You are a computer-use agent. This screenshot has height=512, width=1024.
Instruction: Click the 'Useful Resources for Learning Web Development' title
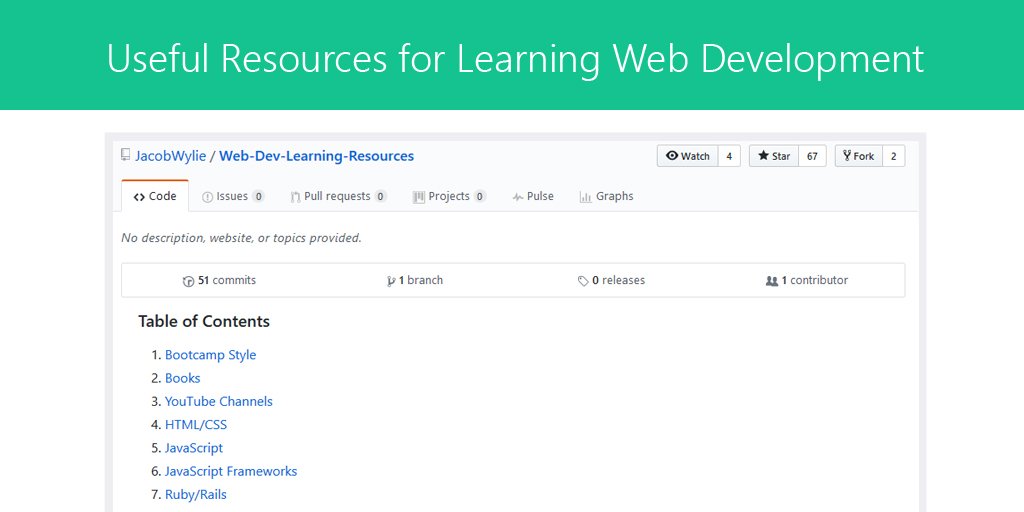point(515,59)
